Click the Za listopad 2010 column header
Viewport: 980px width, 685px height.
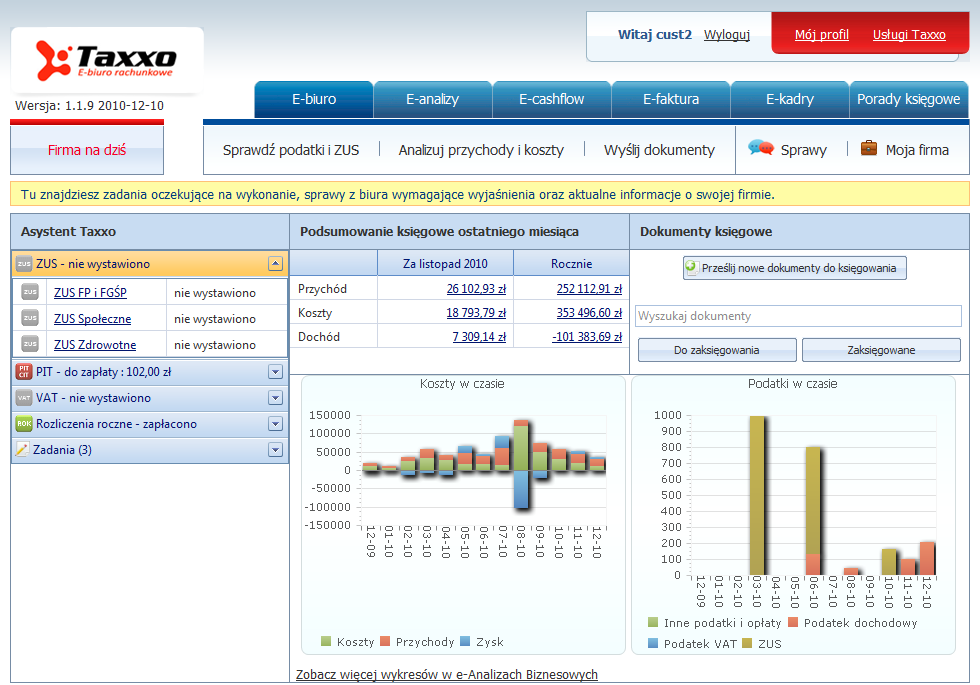(445, 263)
